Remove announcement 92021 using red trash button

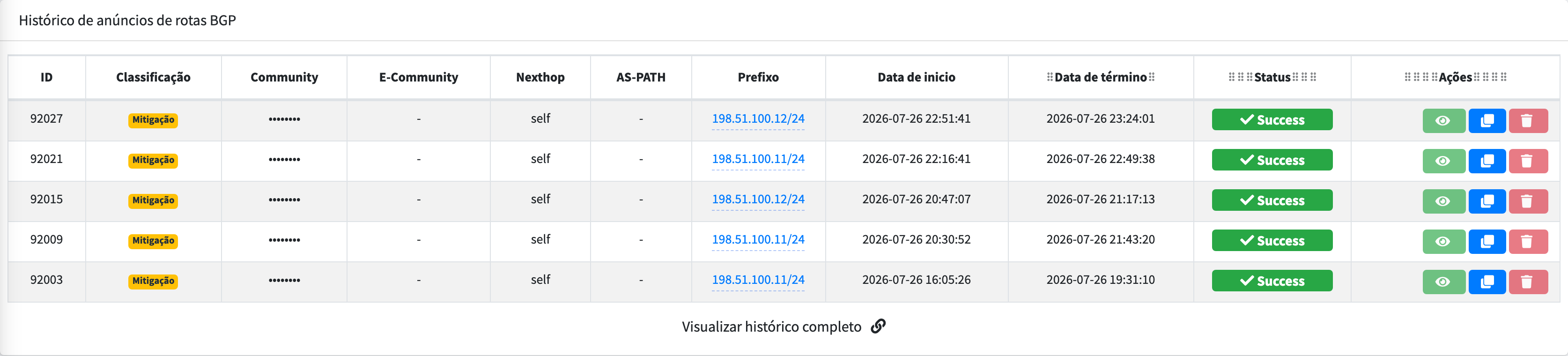click(1528, 161)
